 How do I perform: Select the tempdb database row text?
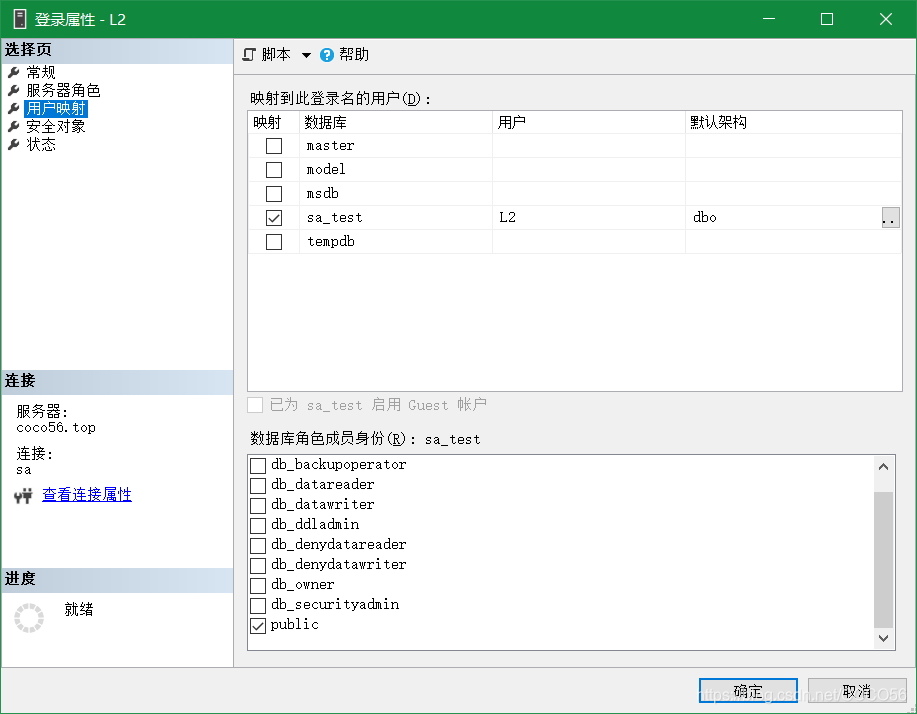[330, 242]
